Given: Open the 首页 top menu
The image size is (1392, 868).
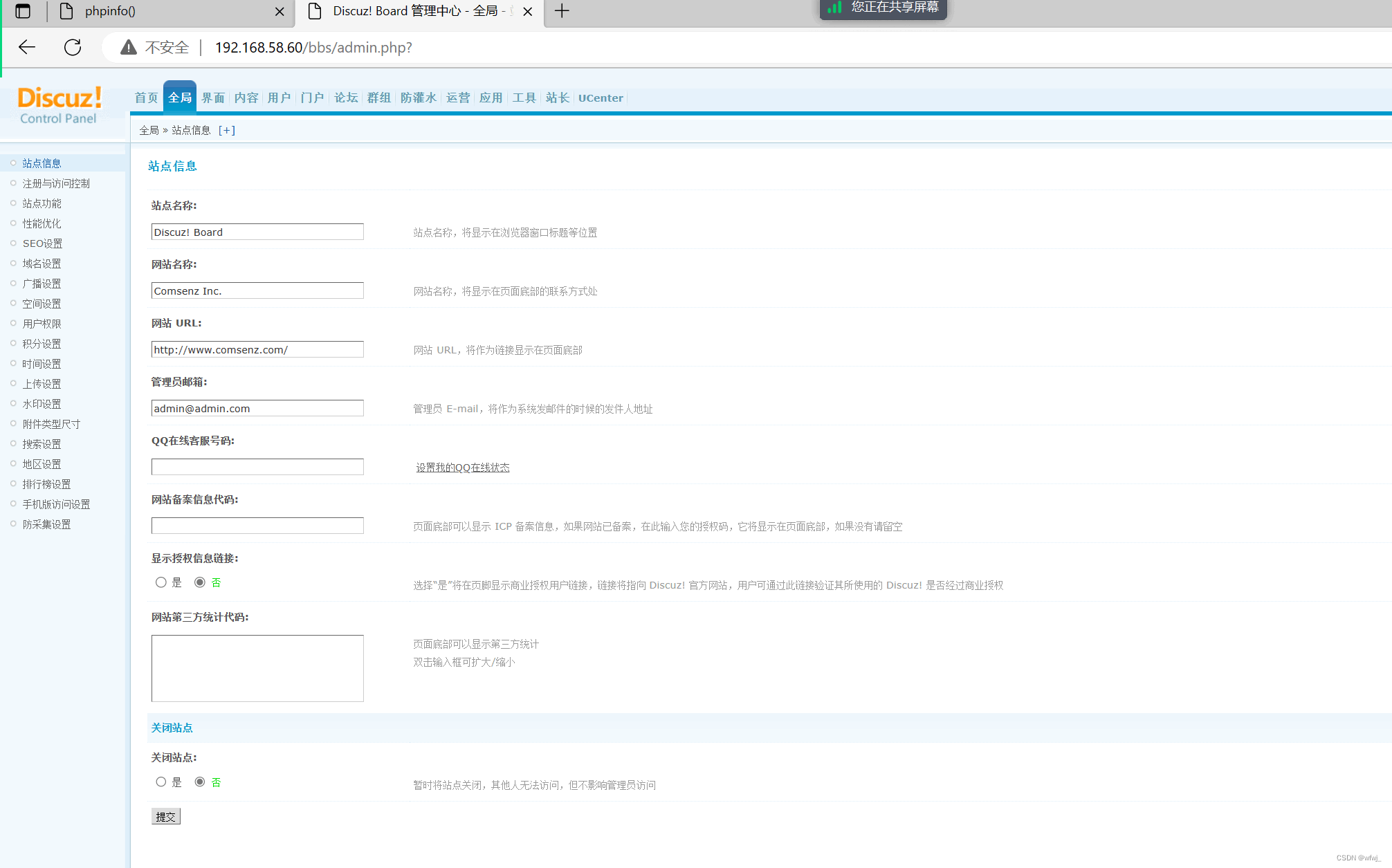Looking at the screenshot, I should point(146,98).
